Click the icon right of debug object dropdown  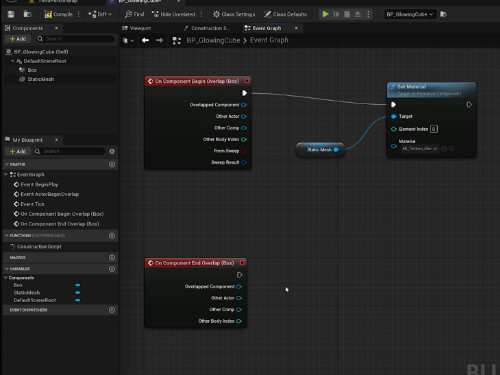(x=443, y=14)
